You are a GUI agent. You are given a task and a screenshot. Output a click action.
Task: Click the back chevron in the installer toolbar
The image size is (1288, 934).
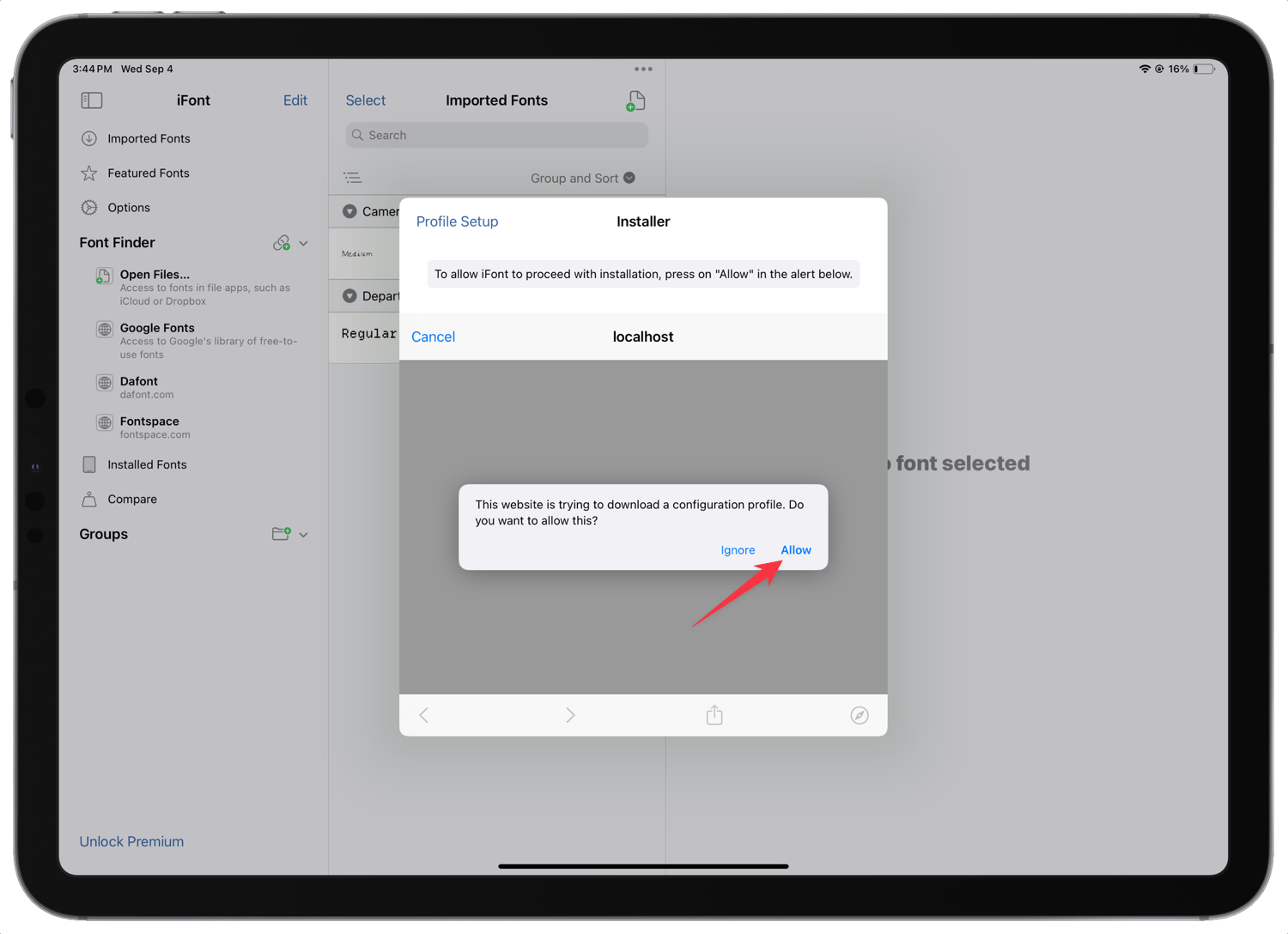click(423, 715)
